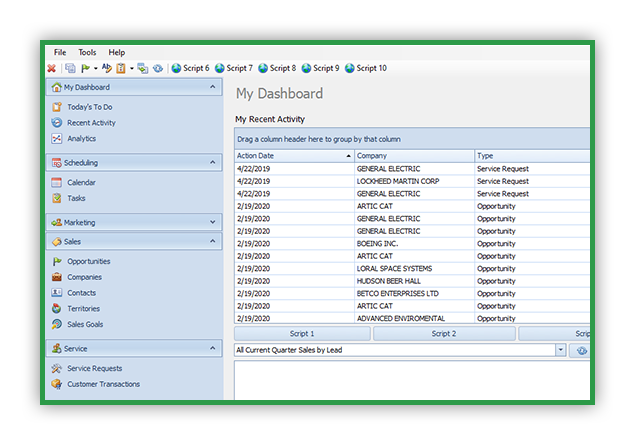Click the group-by panel above the grid
Screen dimensions: 635x445
[412, 139]
